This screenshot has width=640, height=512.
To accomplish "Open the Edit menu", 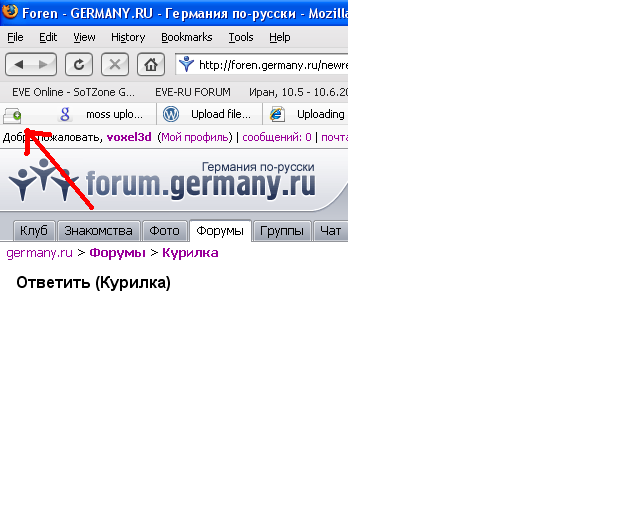I will click(x=48, y=37).
